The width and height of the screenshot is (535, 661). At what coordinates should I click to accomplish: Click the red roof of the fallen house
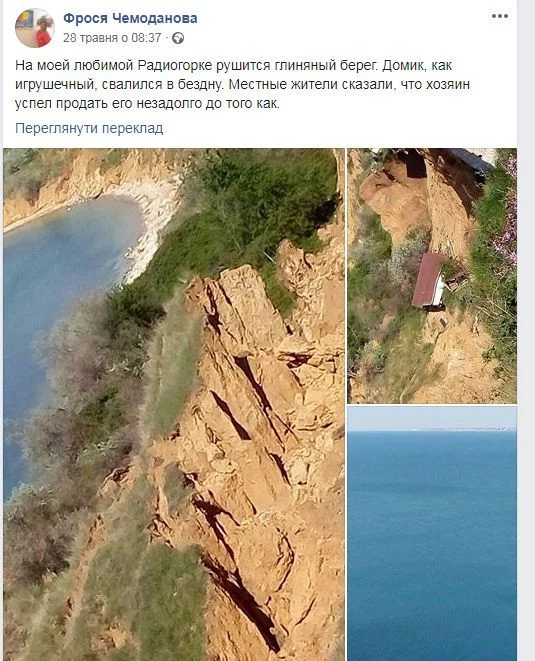tap(427, 279)
